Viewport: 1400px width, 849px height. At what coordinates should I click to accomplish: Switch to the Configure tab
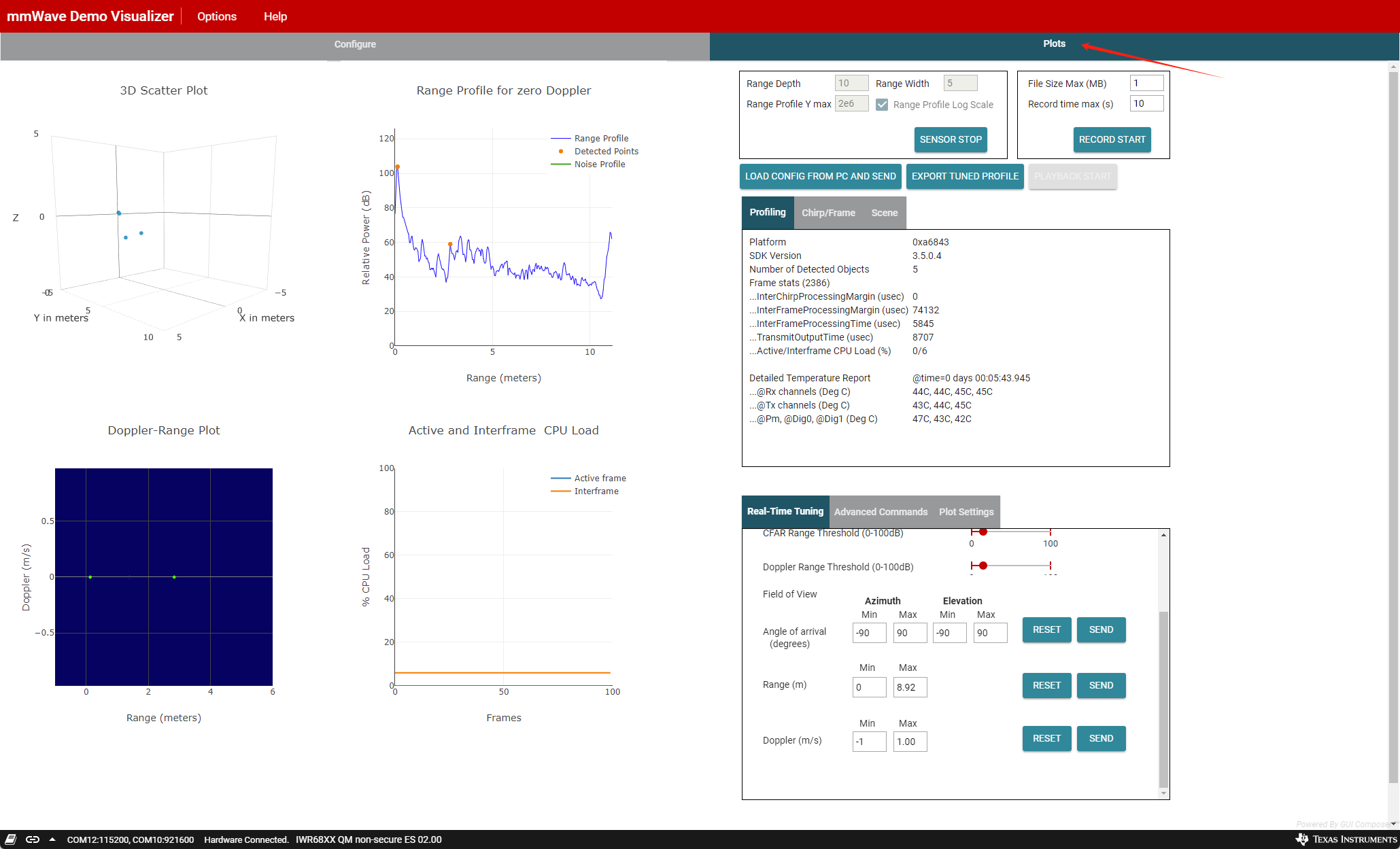pos(354,44)
